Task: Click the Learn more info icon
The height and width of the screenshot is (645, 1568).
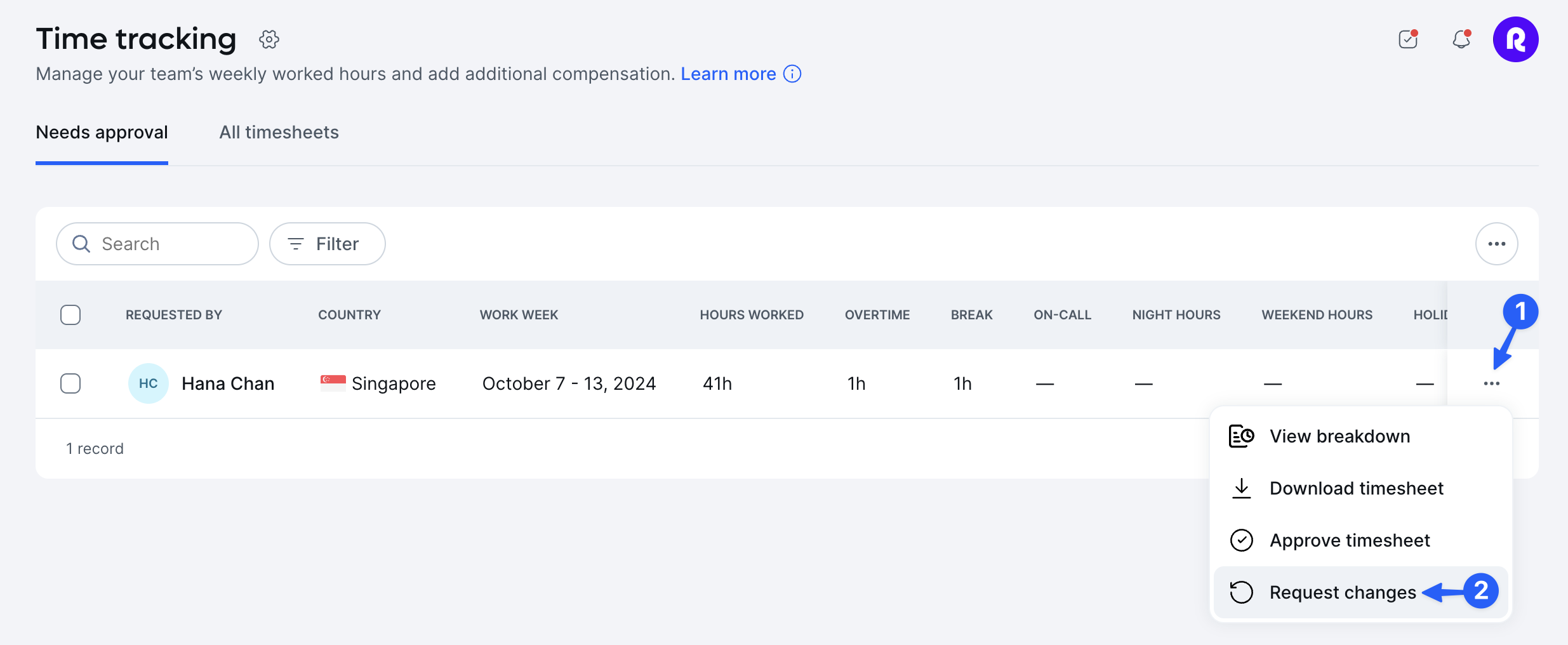Action: click(792, 74)
